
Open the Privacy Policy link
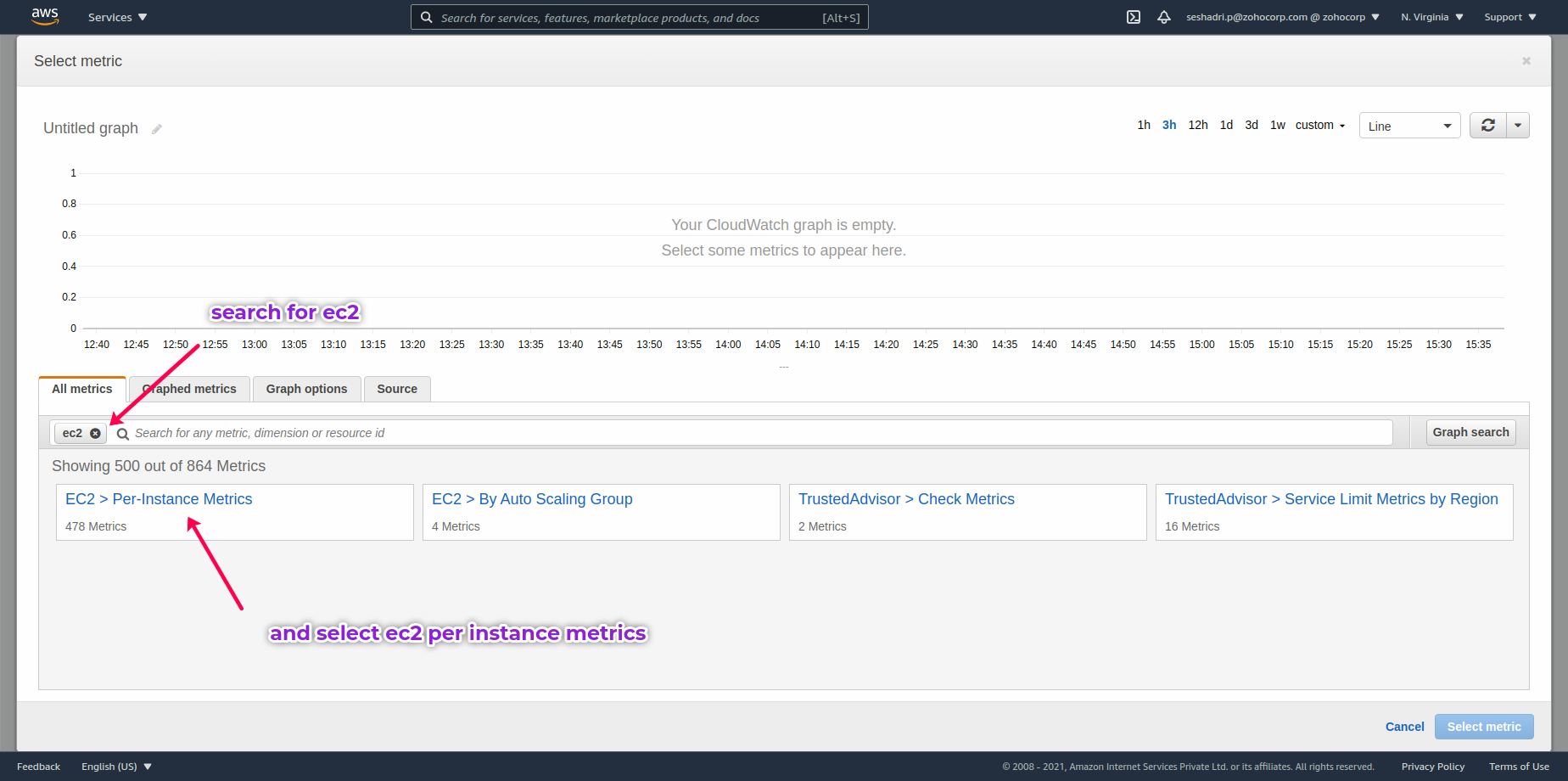click(x=1433, y=767)
